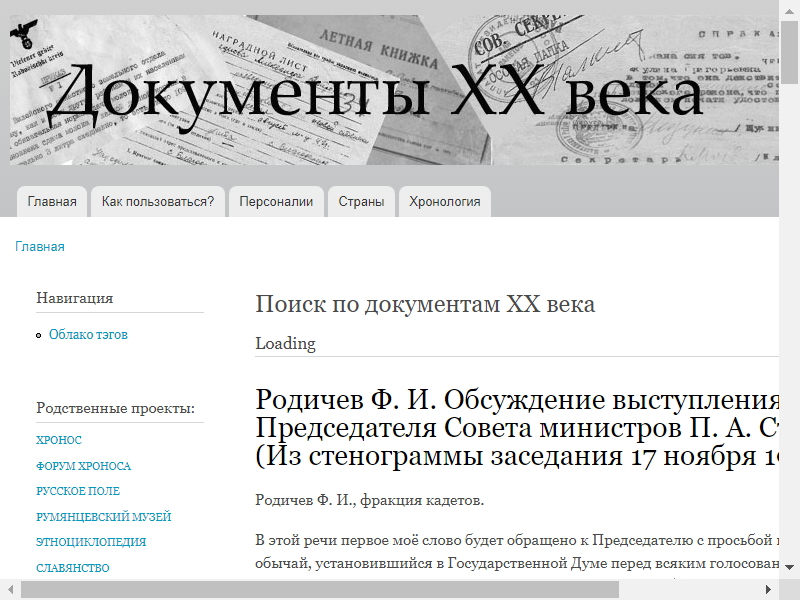This screenshot has width=800, height=600.
Task: Visit the ЭТНОЦИКЛОПЕДИЯ project link
Action: [x=91, y=543]
